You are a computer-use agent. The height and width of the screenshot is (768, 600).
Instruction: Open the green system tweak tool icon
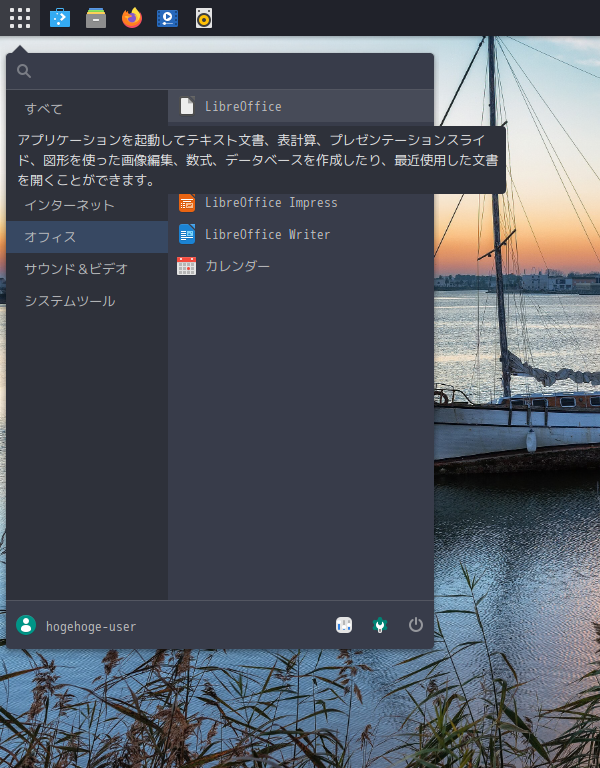[x=380, y=625]
